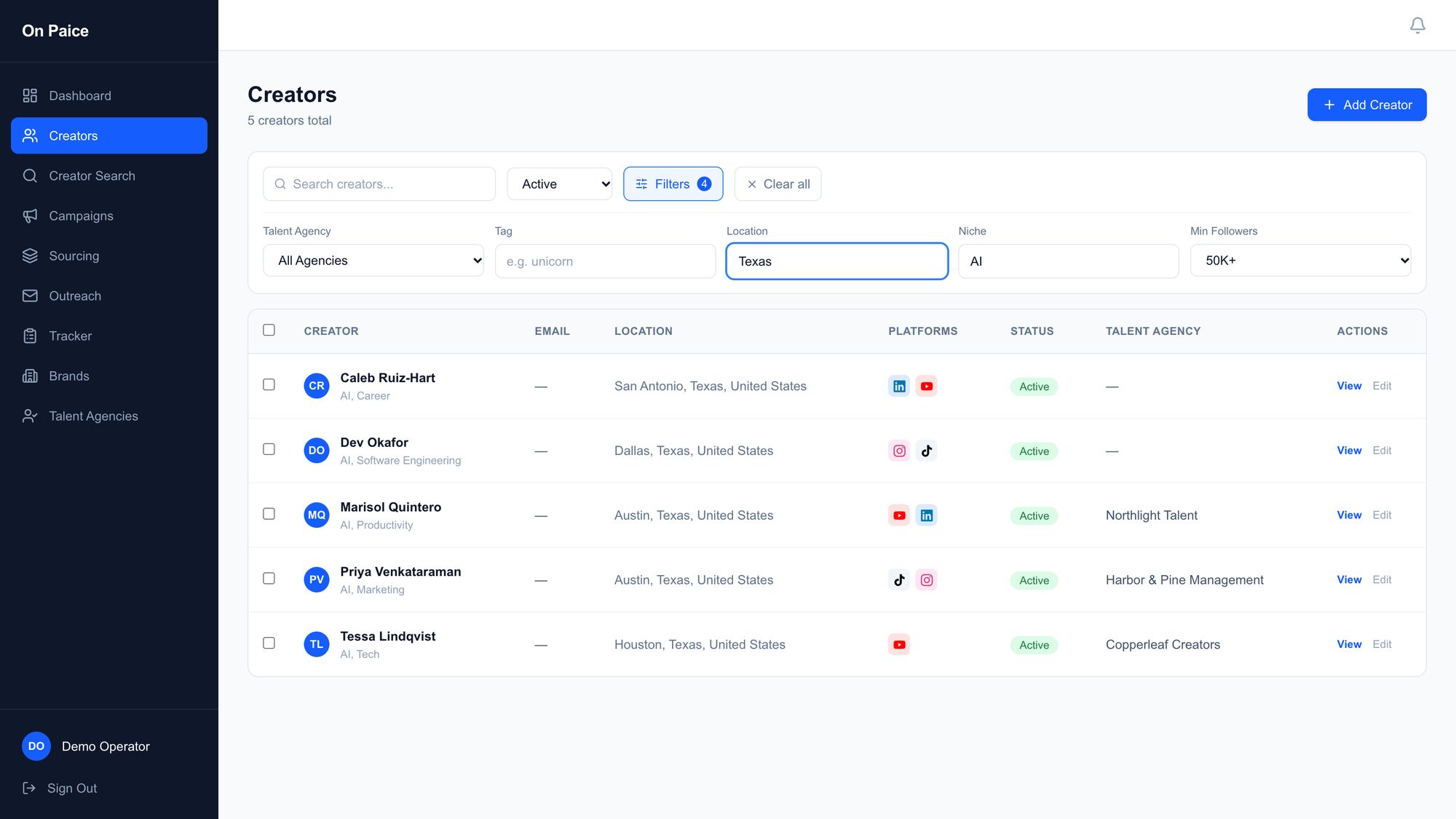Click TikTok icon for Priya Venkataraman
Image resolution: width=1456 pixels, height=819 pixels.
899,580
